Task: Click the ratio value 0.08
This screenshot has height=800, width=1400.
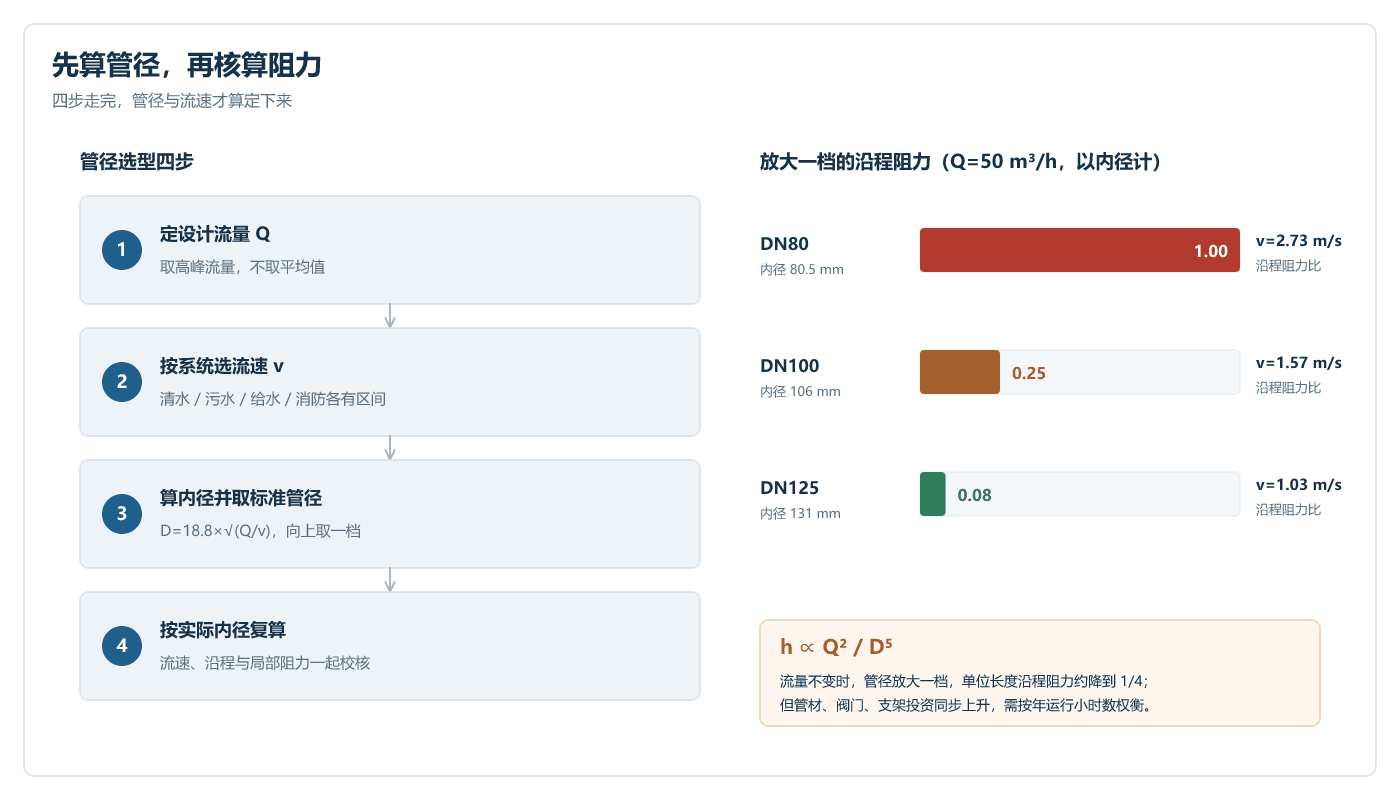Action: click(975, 495)
